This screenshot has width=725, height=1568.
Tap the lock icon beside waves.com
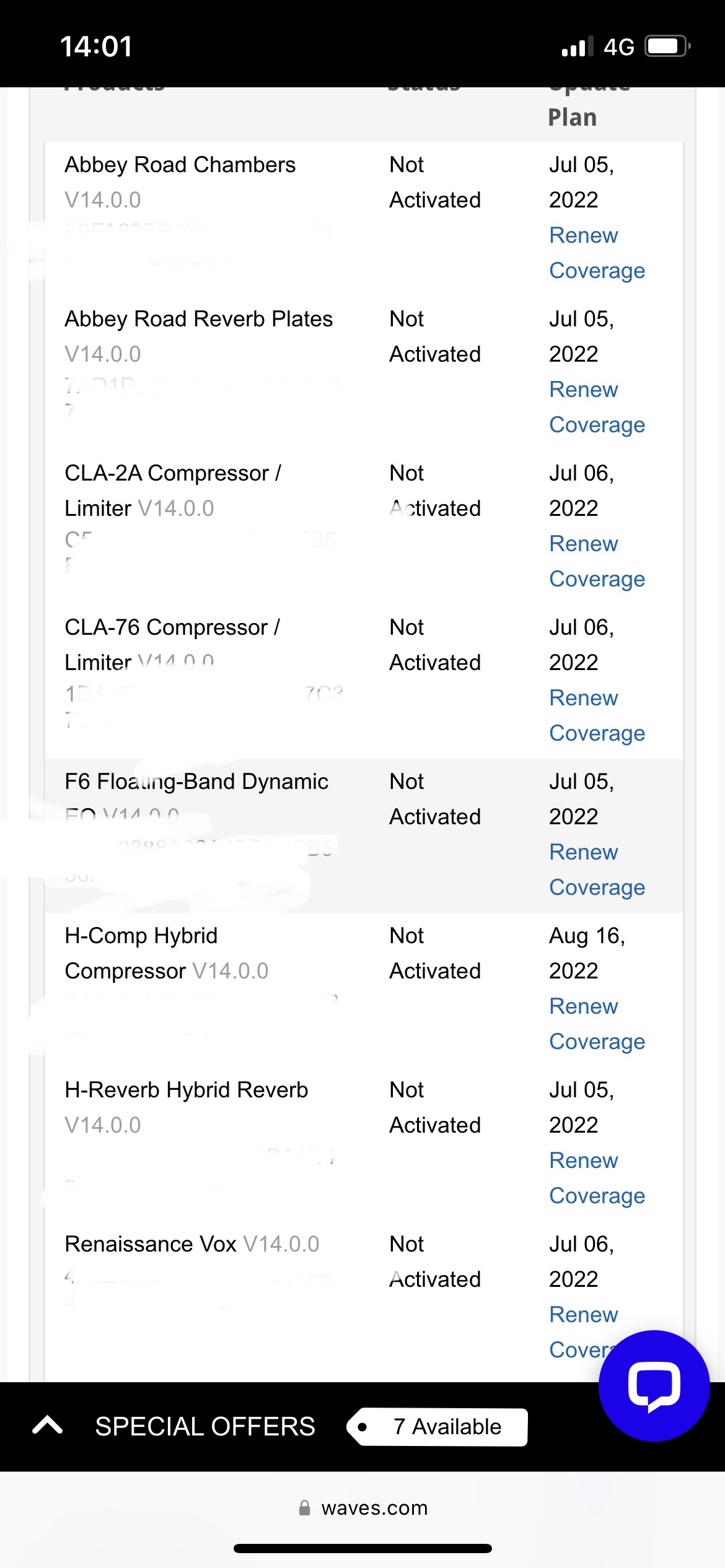(x=304, y=1508)
